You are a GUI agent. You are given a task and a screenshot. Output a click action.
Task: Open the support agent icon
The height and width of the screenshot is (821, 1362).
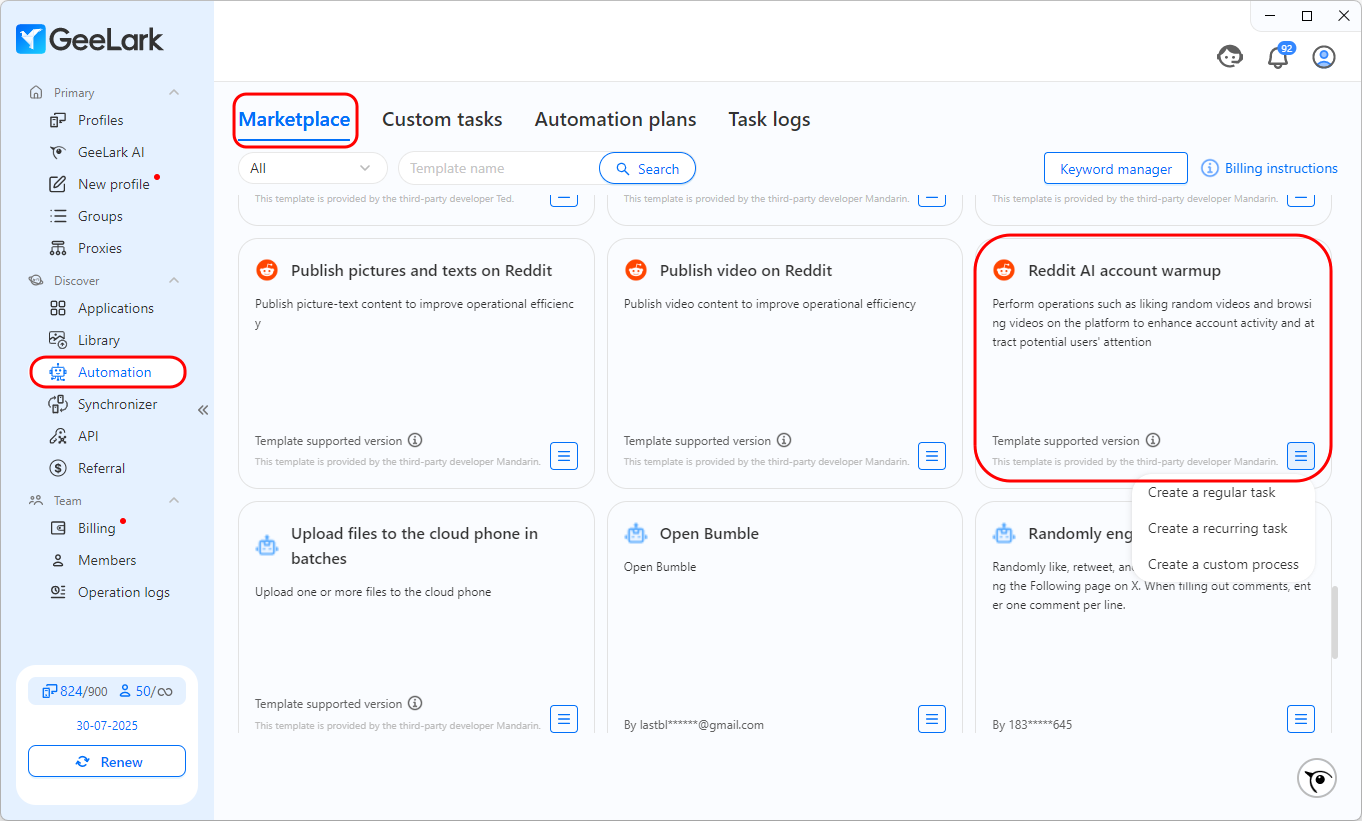(x=1230, y=57)
